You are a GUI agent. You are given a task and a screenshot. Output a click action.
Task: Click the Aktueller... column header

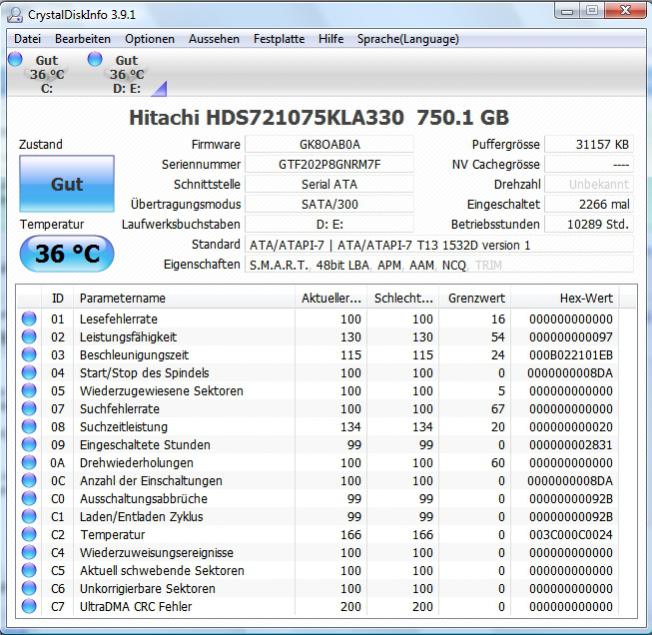[331, 298]
